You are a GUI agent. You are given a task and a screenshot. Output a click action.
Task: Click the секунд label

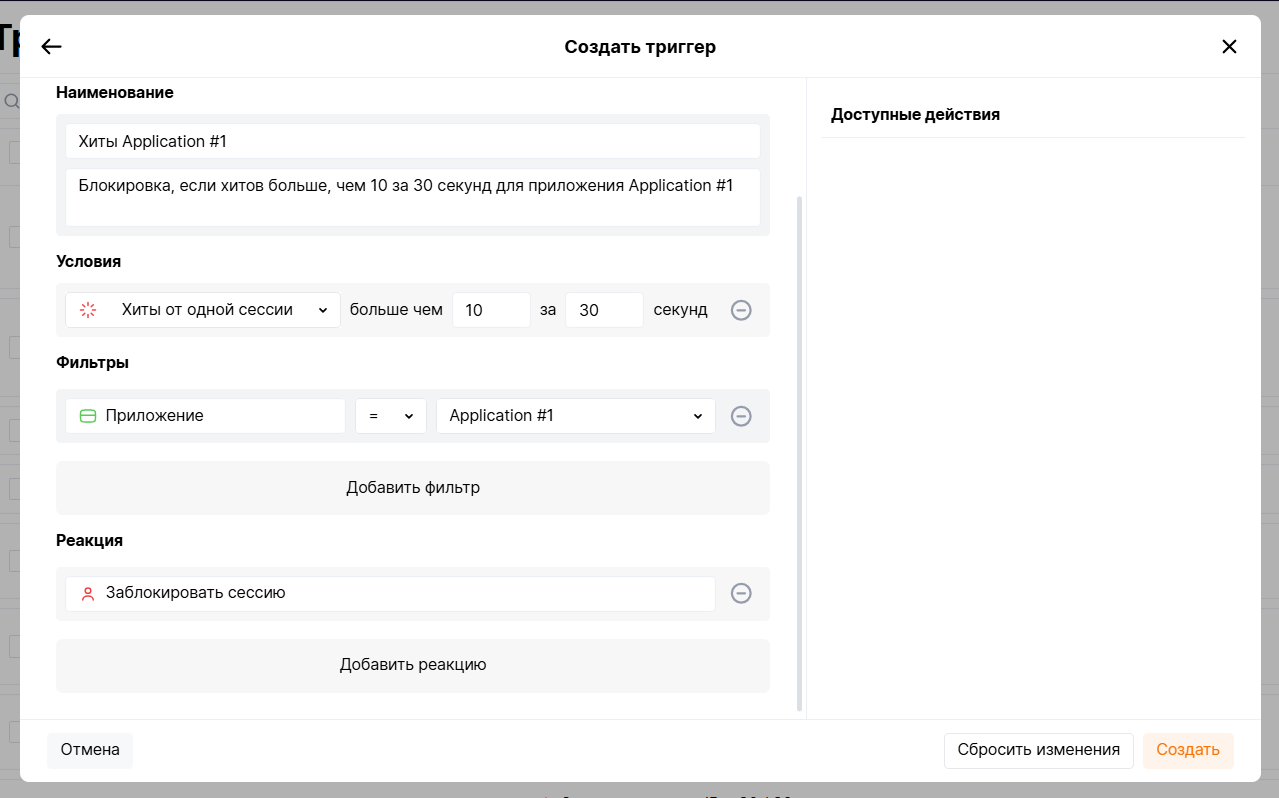680,310
